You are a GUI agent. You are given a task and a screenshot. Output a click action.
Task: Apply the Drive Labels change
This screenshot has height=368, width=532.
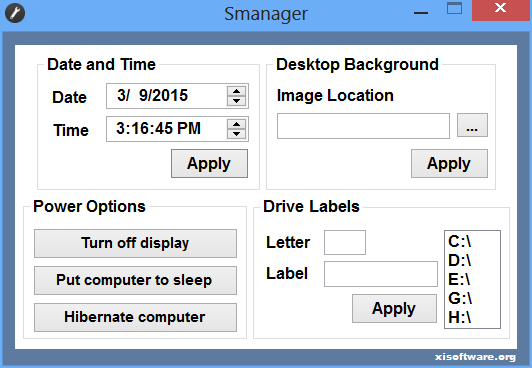point(394,308)
